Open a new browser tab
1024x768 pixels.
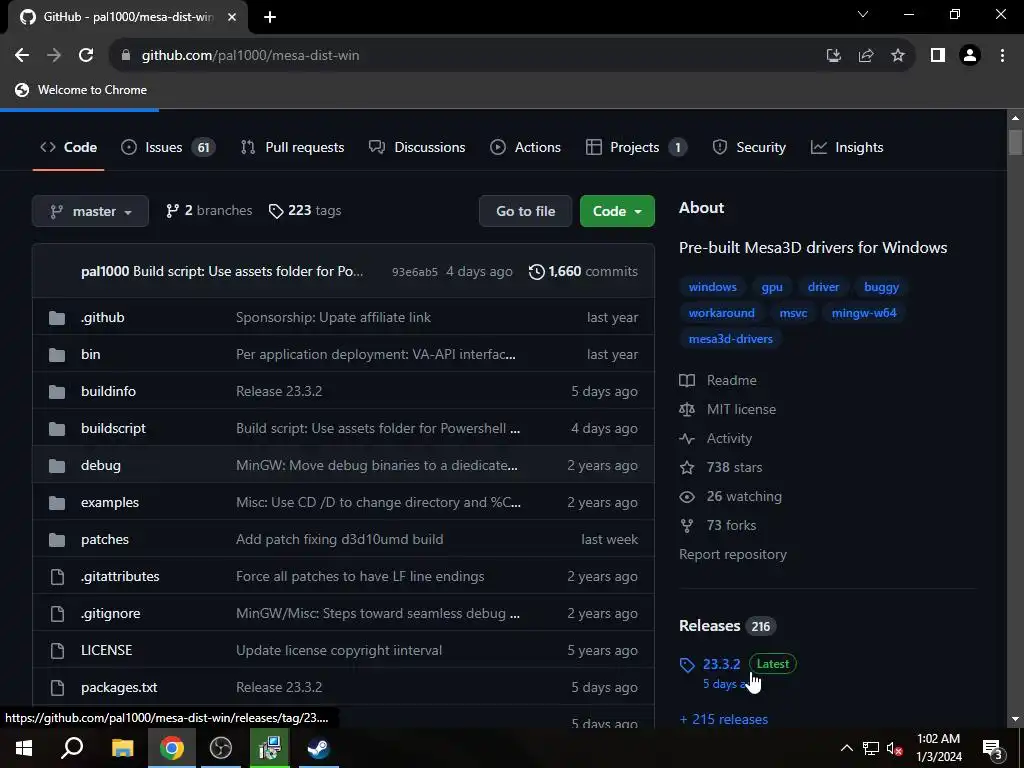[x=270, y=17]
